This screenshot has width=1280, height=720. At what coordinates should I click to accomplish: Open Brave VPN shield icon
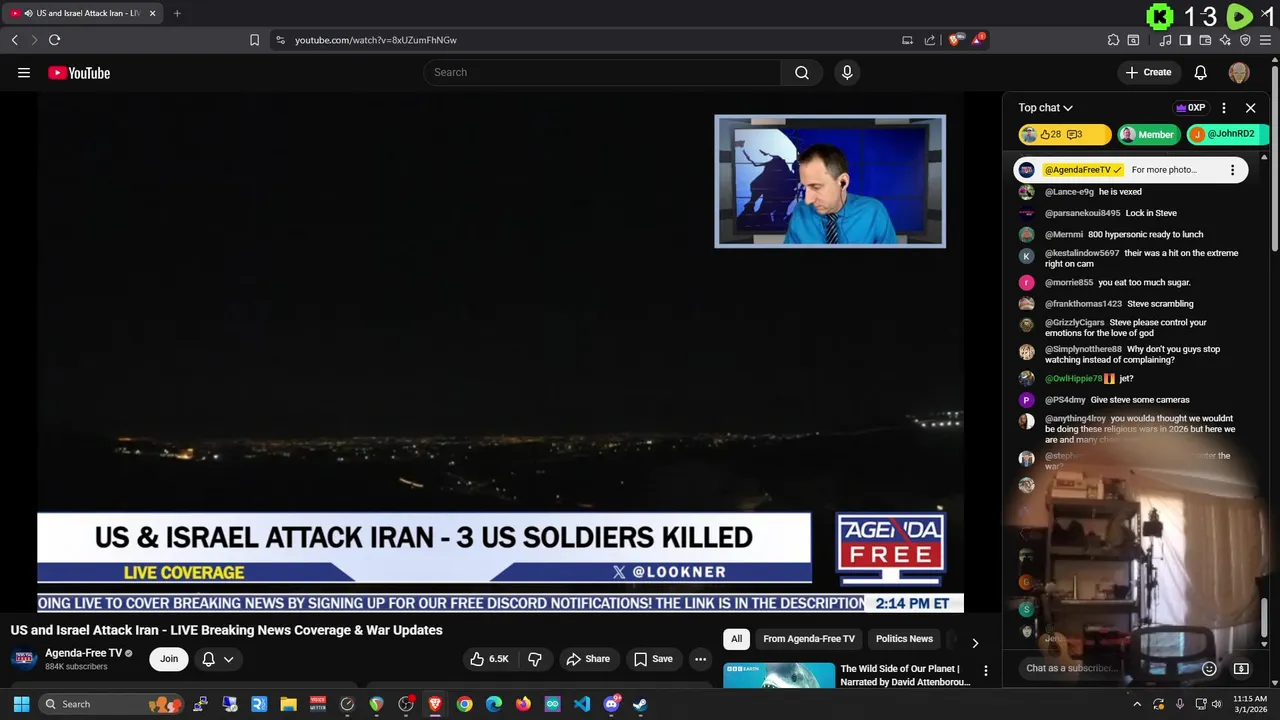[x=1245, y=40]
